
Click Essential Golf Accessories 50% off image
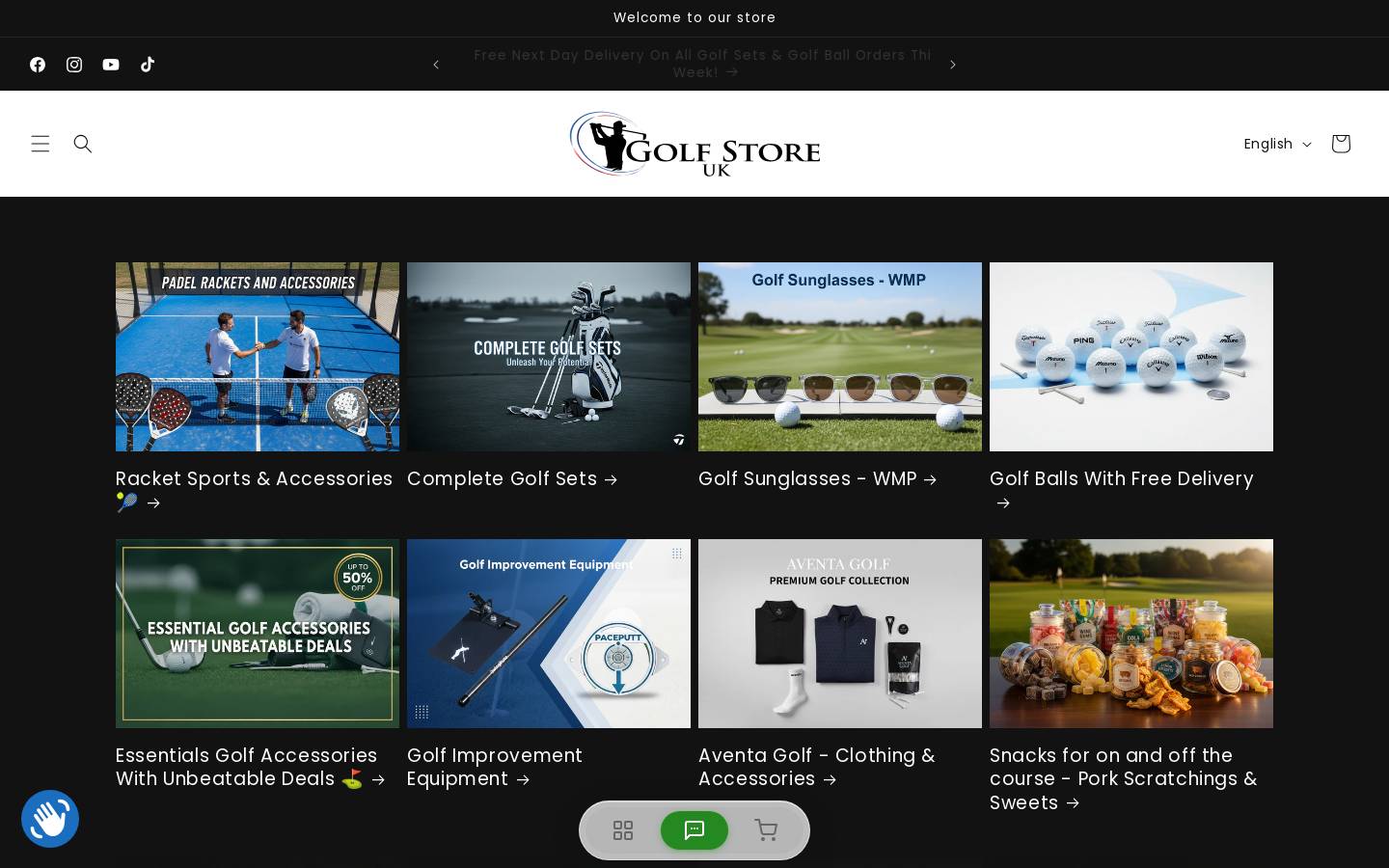[258, 634]
